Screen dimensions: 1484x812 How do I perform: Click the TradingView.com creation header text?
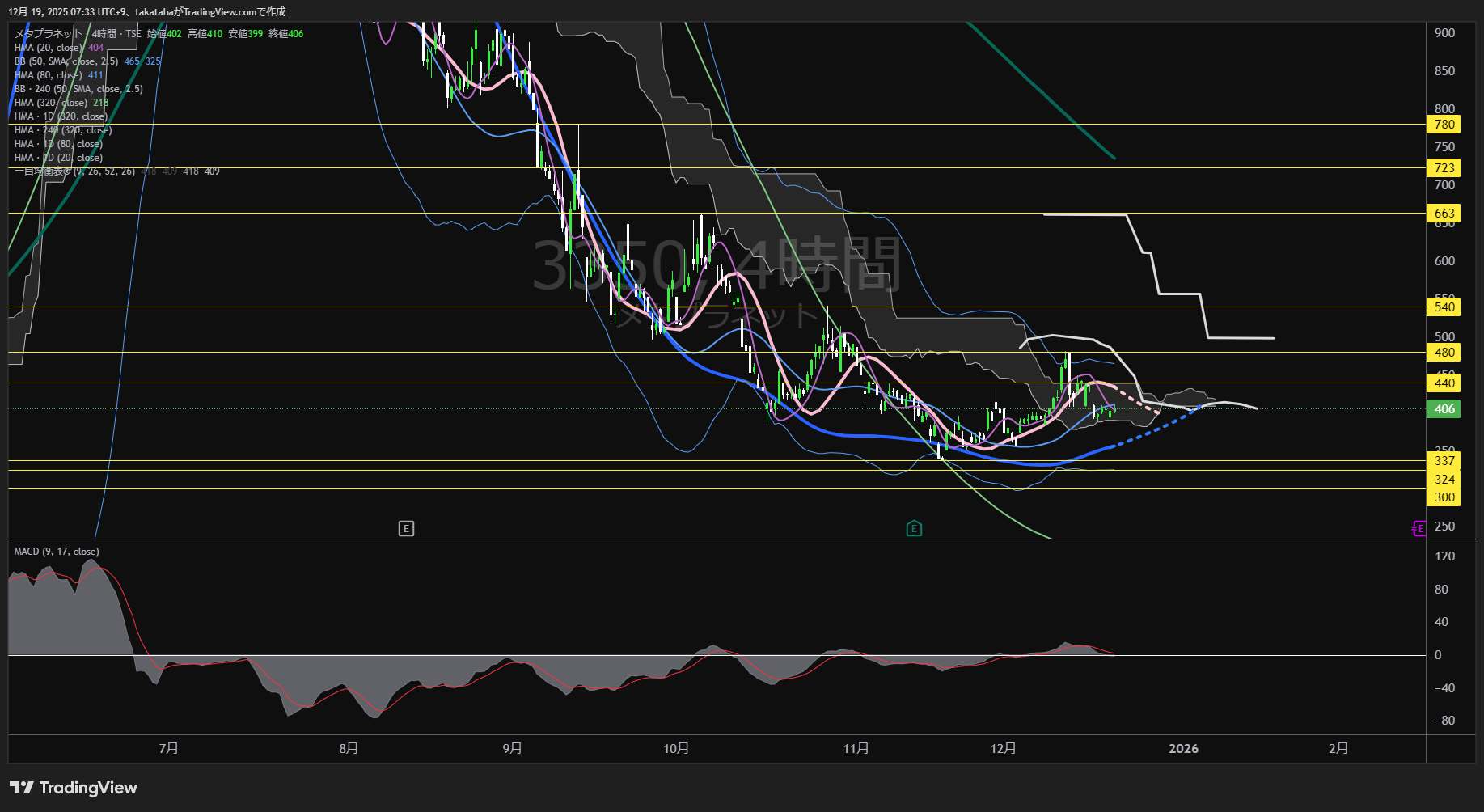(146, 12)
